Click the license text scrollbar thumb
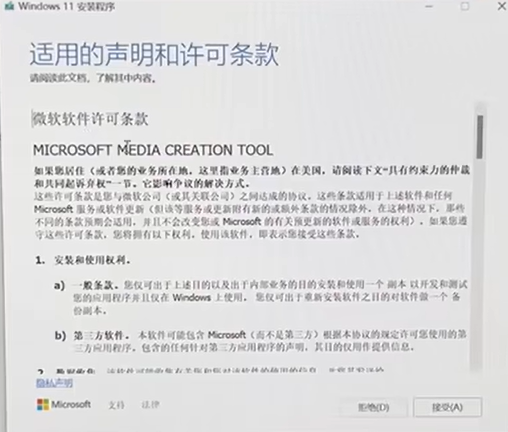Screen dimensions: 508x432 pyautogui.click(x=480, y=137)
